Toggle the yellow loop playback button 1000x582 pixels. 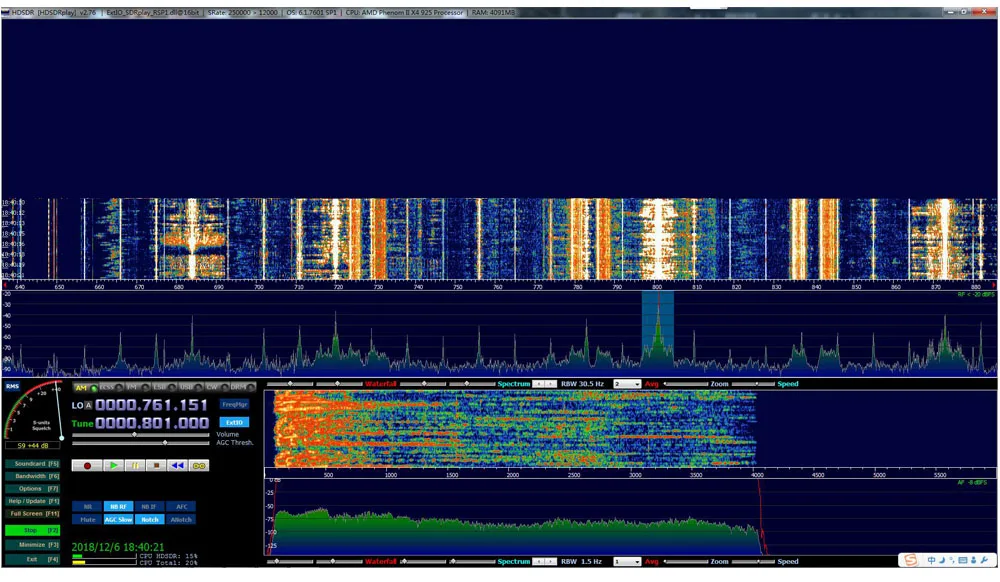click(x=199, y=465)
